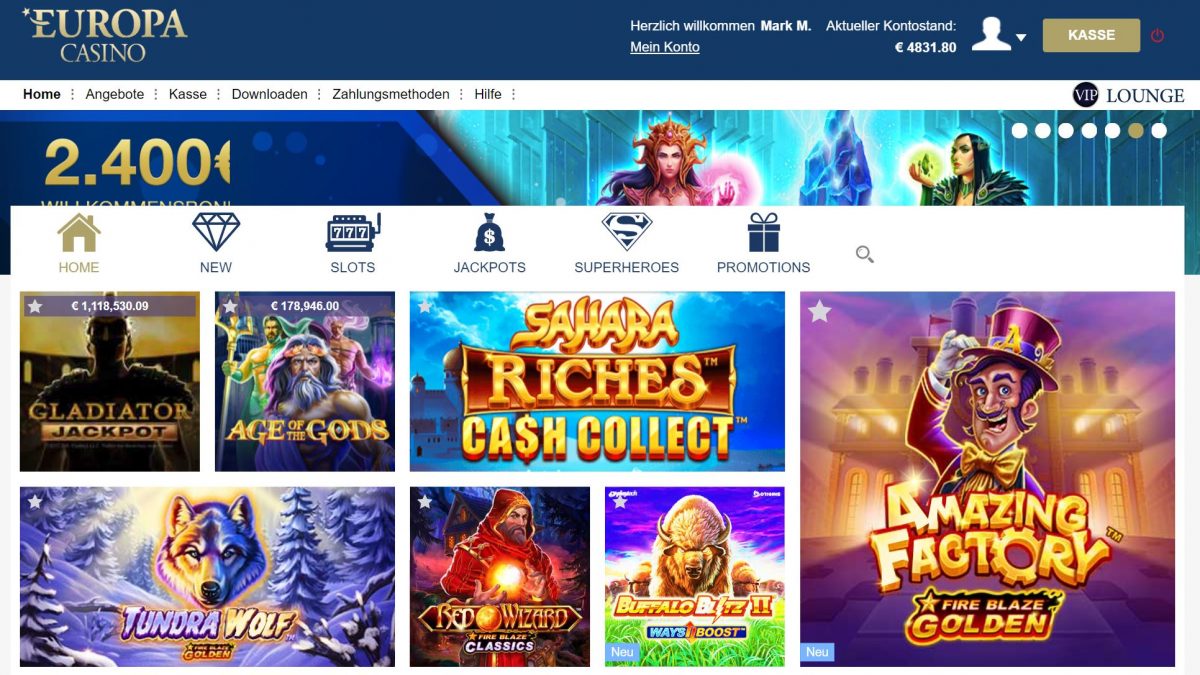The image size is (1200, 675).
Task: Select the SUPERHEROES shield icon
Action: pyautogui.click(x=627, y=232)
